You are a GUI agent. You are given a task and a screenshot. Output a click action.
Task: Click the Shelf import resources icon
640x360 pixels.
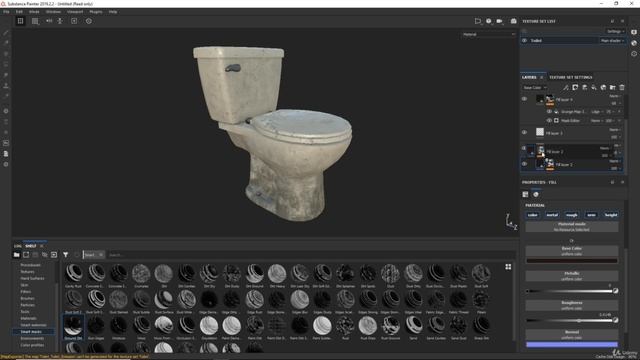coord(54,255)
